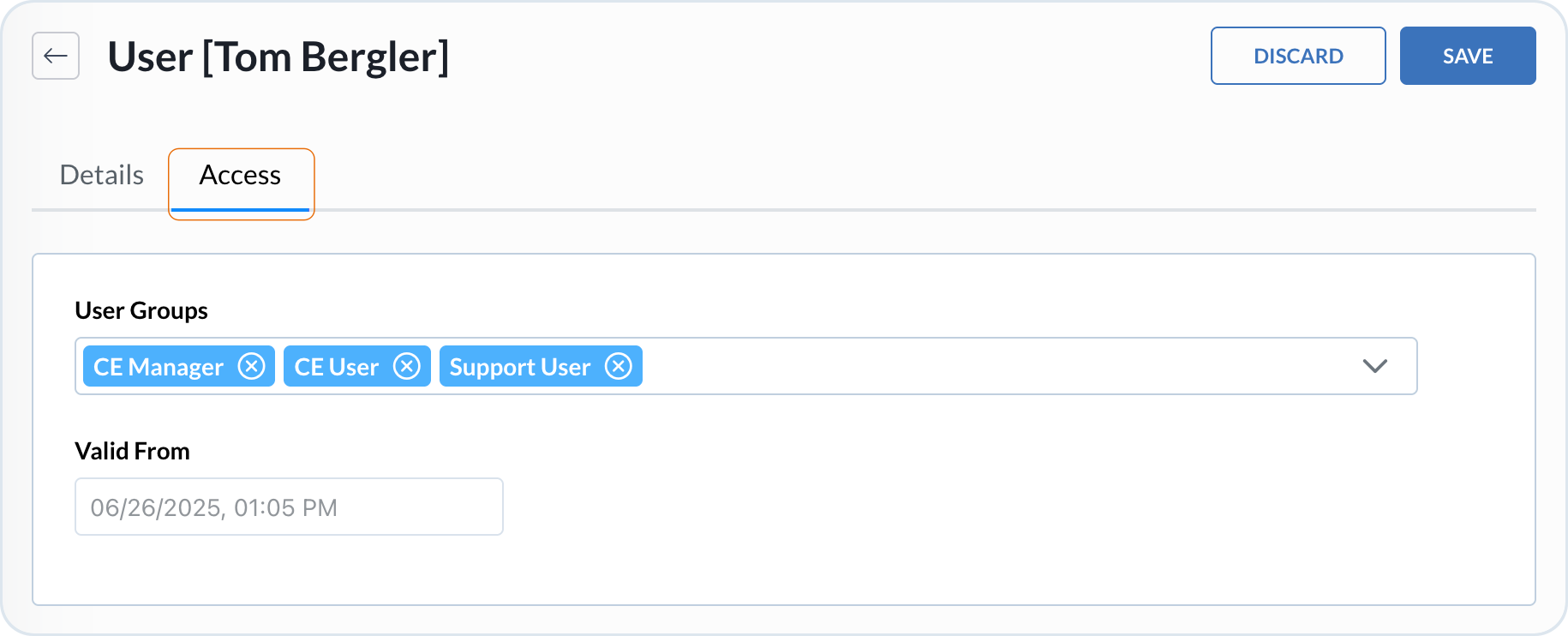
Task: Click the Support User group chip
Action: pyautogui.click(x=519, y=366)
